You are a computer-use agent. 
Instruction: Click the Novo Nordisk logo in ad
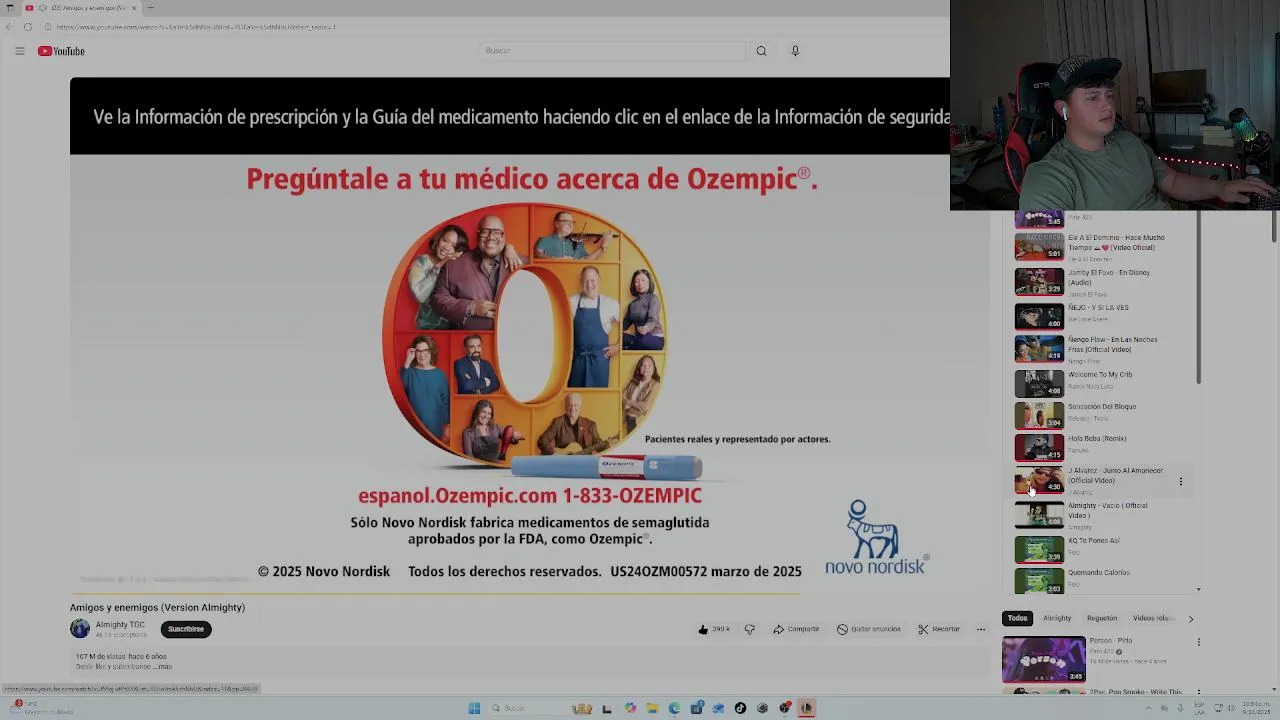point(877,538)
